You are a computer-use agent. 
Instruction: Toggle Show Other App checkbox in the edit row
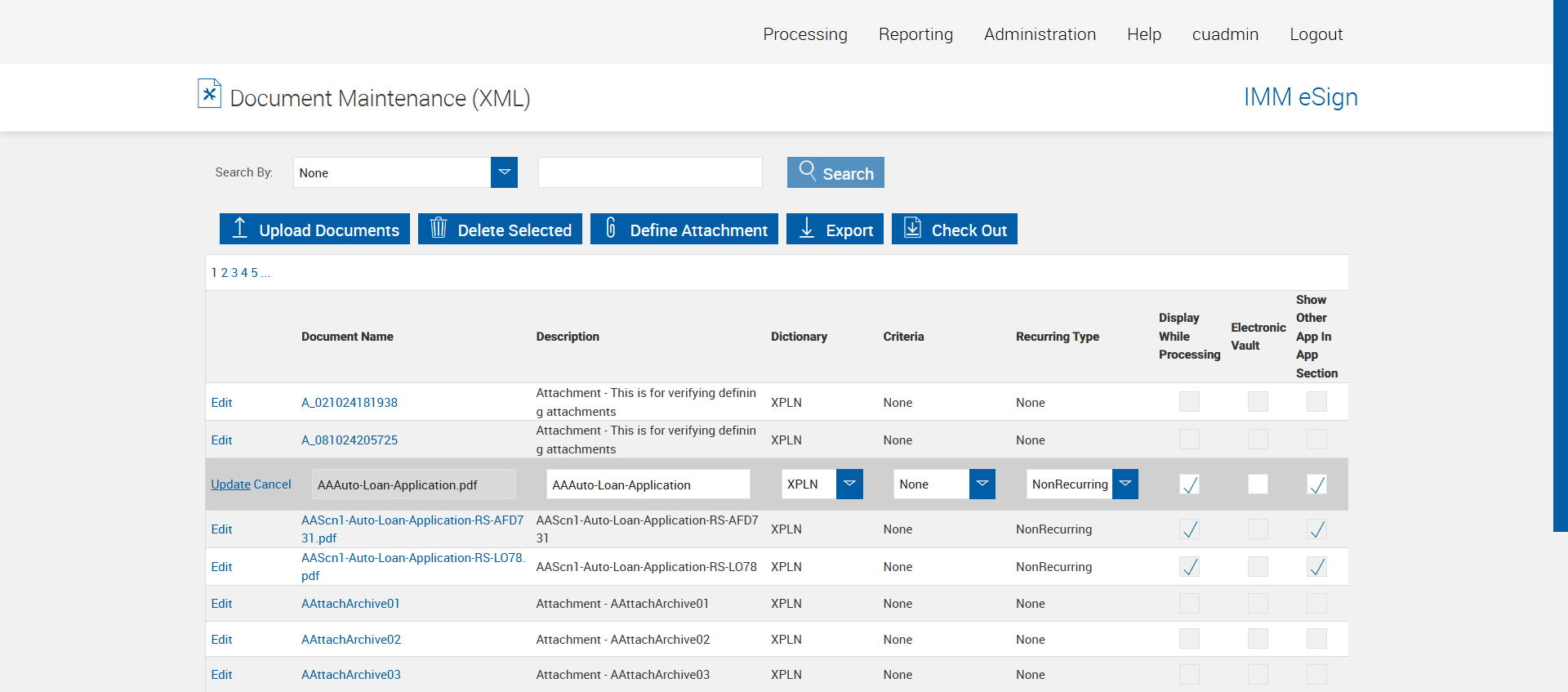(1316, 484)
